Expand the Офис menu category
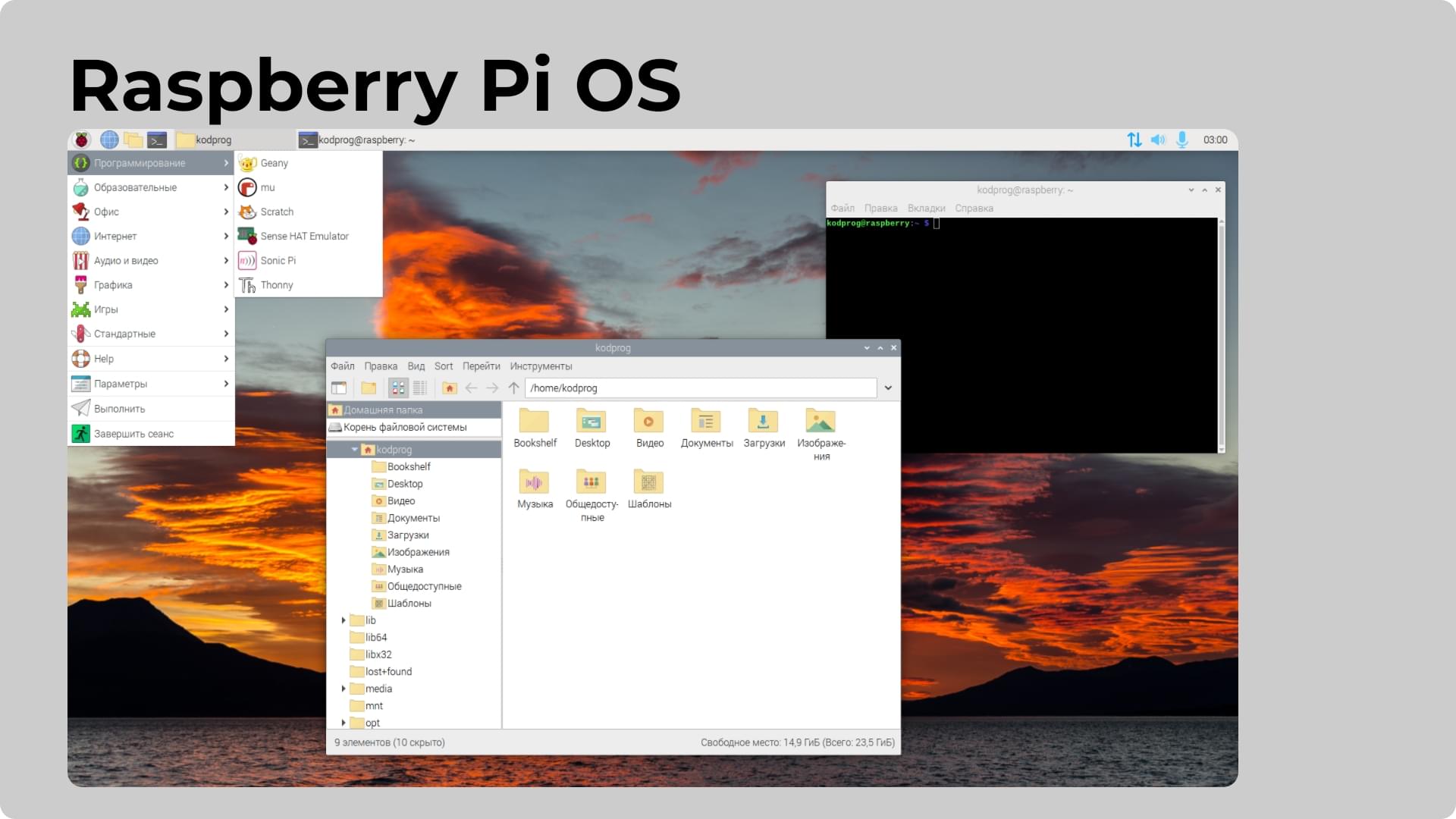The width and height of the screenshot is (1456, 819). click(151, 212)
